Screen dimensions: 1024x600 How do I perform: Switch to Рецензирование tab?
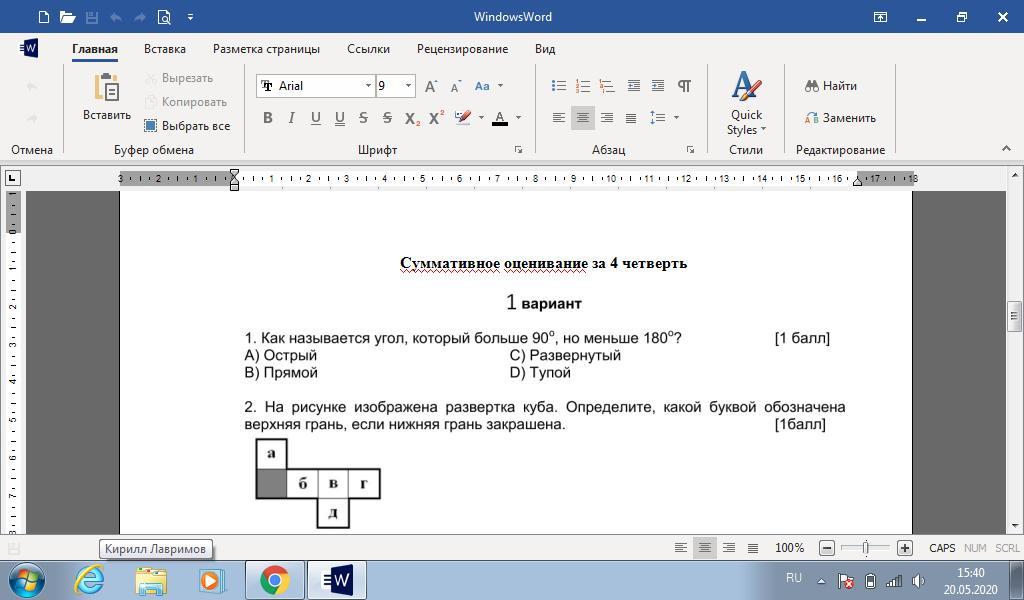[462, 49]
